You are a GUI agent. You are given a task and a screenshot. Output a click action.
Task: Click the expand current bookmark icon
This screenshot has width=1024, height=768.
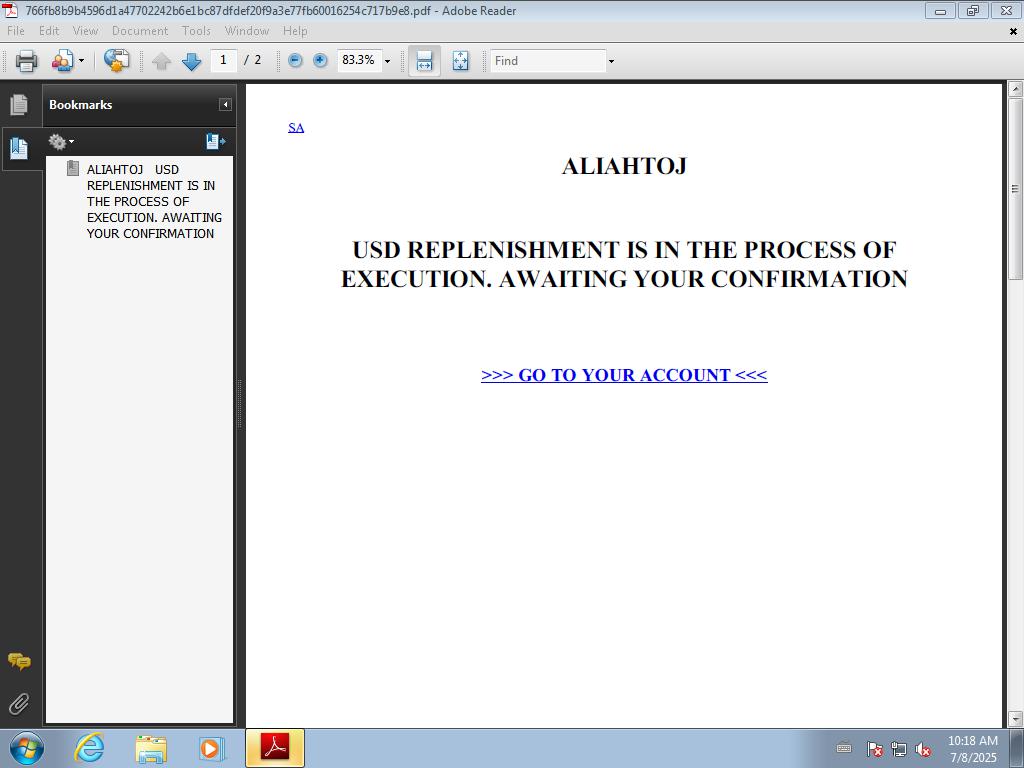coord(215,142)
